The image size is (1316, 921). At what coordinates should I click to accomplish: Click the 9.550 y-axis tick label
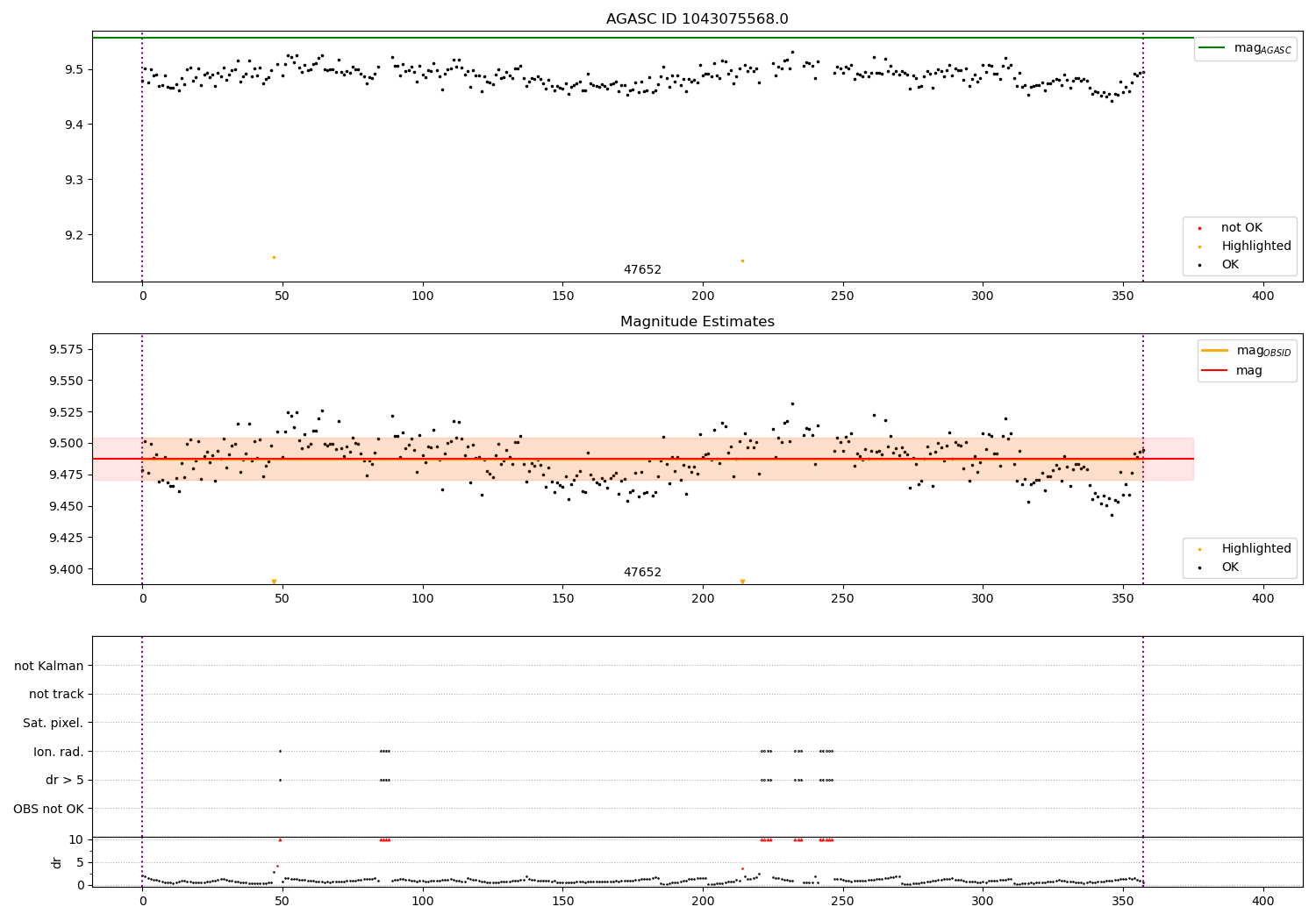[x=67, y=382]
